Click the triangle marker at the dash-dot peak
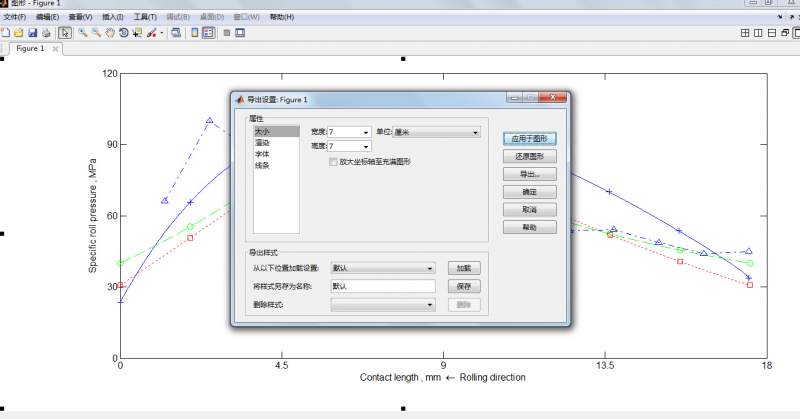Image resolution: width=800 pixels, height=419 pixels. tap(210, 121)
